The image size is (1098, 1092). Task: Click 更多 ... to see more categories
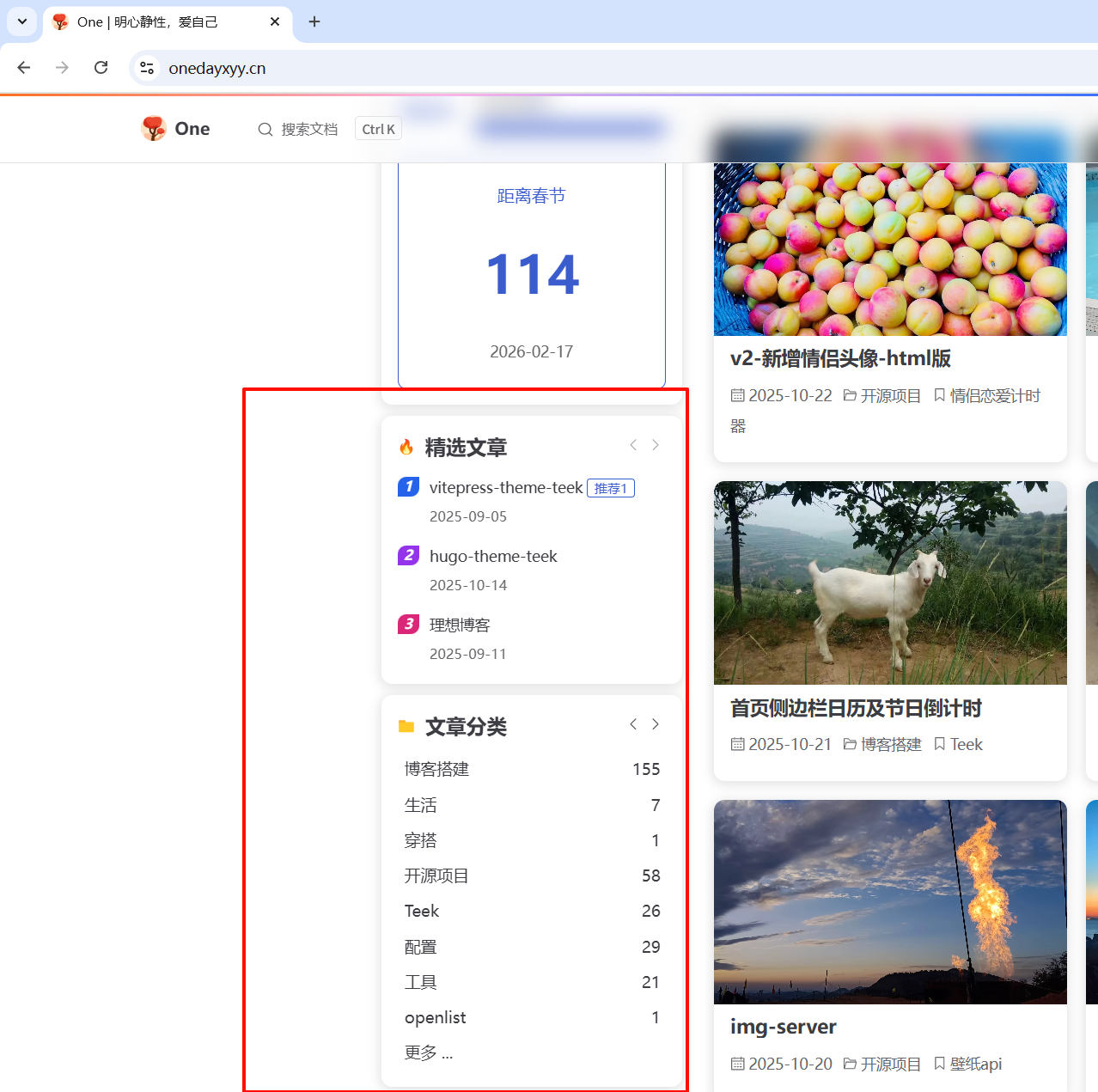click(428, 1052)
